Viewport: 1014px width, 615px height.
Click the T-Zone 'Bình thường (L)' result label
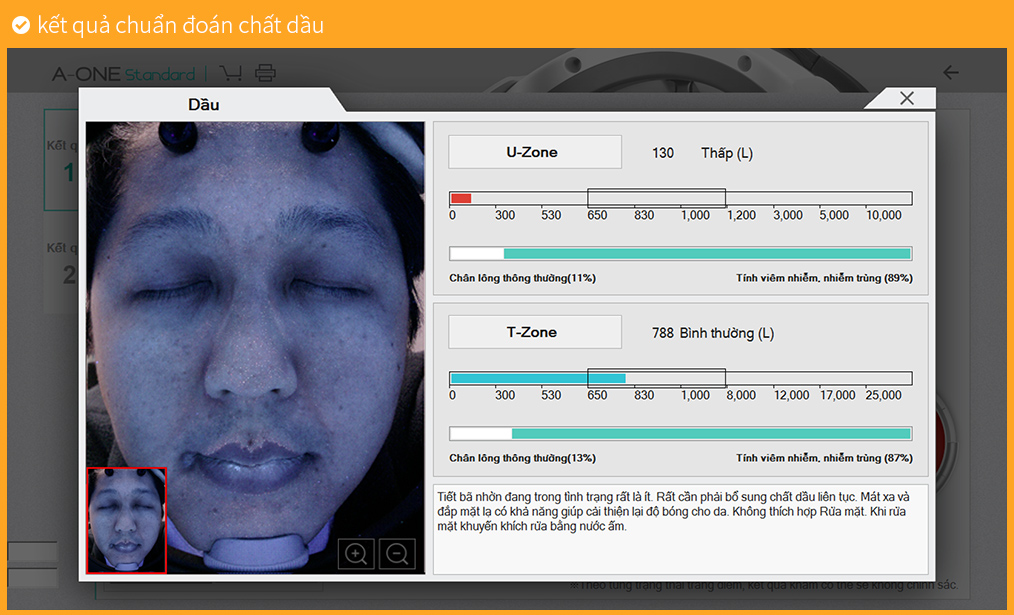click(x=727, y=333)
